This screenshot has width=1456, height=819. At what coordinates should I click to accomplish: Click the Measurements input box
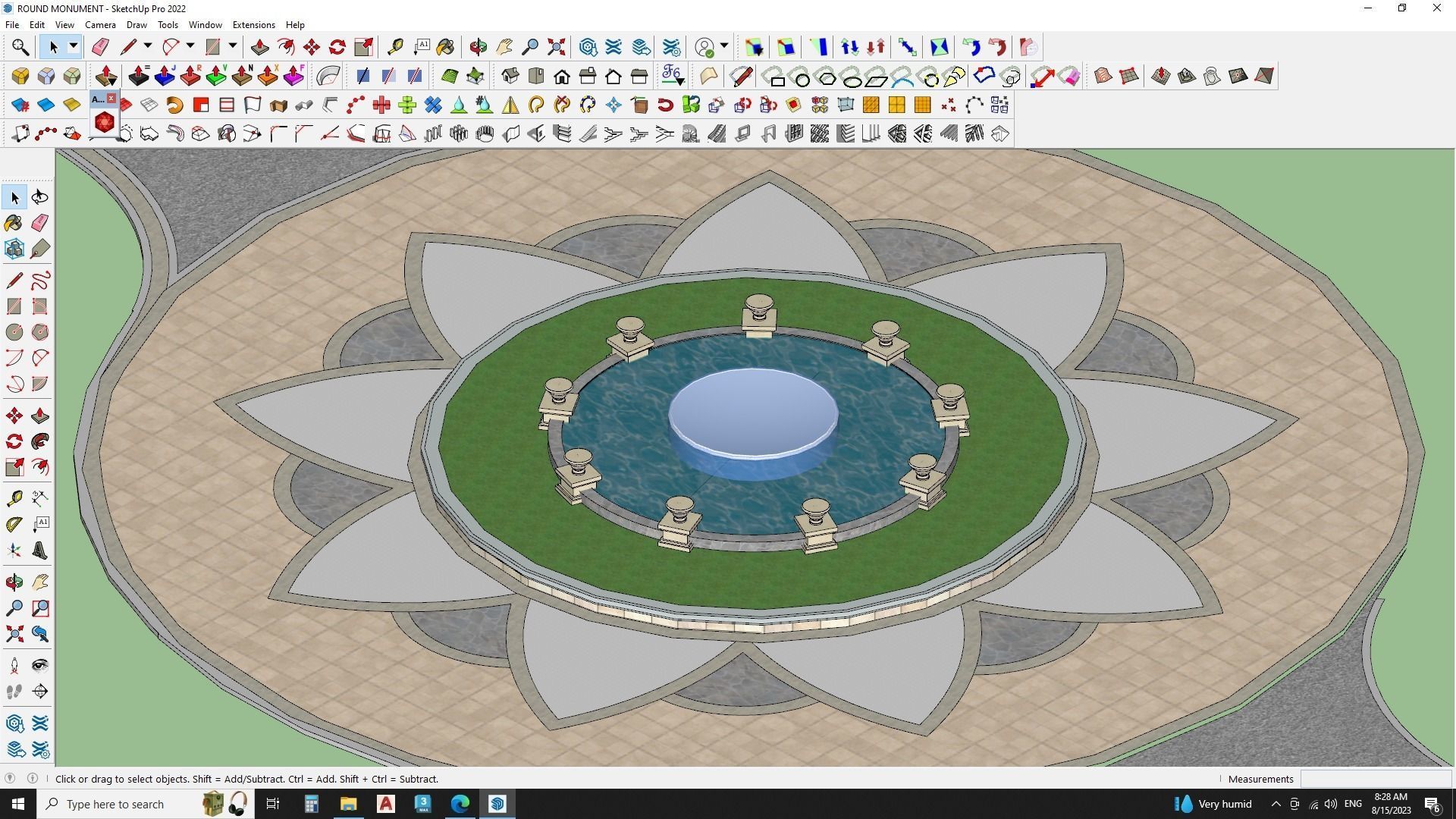click(x=1376, y=779)
